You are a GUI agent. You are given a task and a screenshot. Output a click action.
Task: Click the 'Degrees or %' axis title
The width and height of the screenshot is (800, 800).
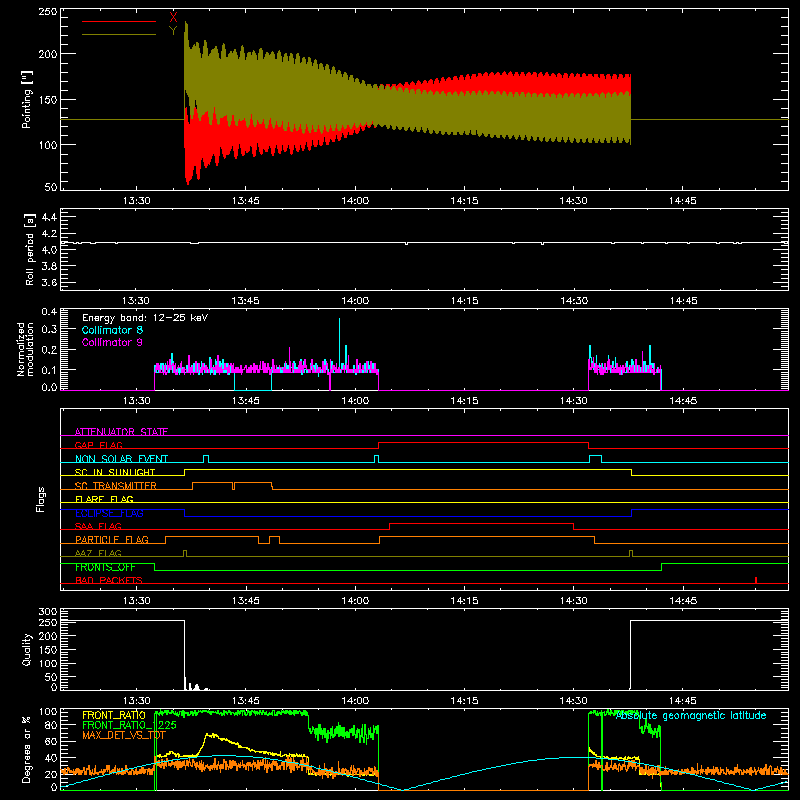pos(27,749)
